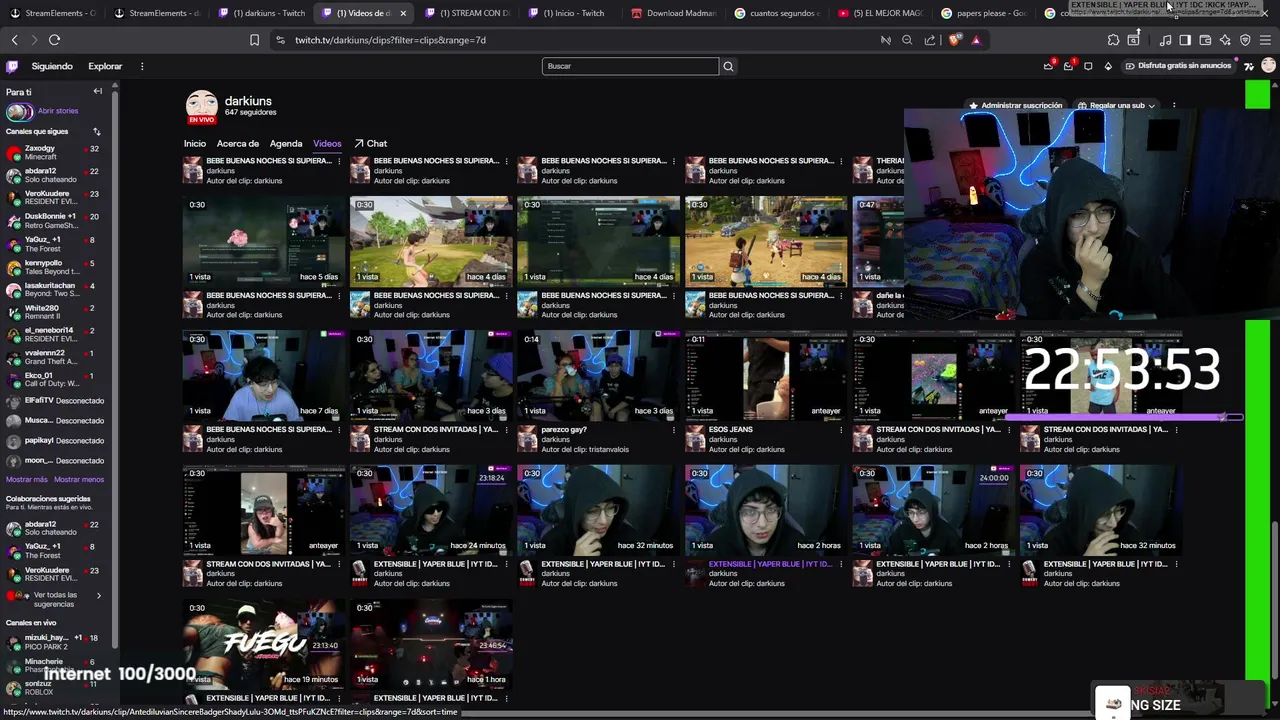
Task: Open the three-dot menu next to Explorar
Action: 142,66
